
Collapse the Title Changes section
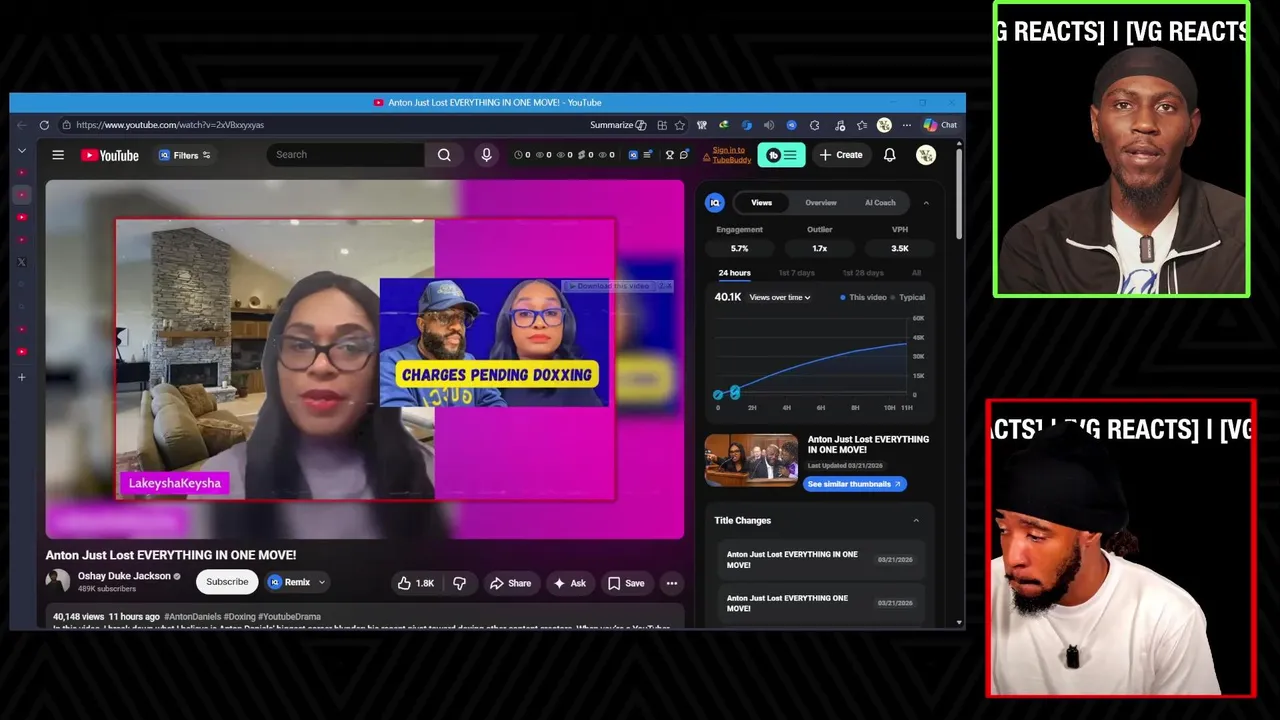(916, 520)
